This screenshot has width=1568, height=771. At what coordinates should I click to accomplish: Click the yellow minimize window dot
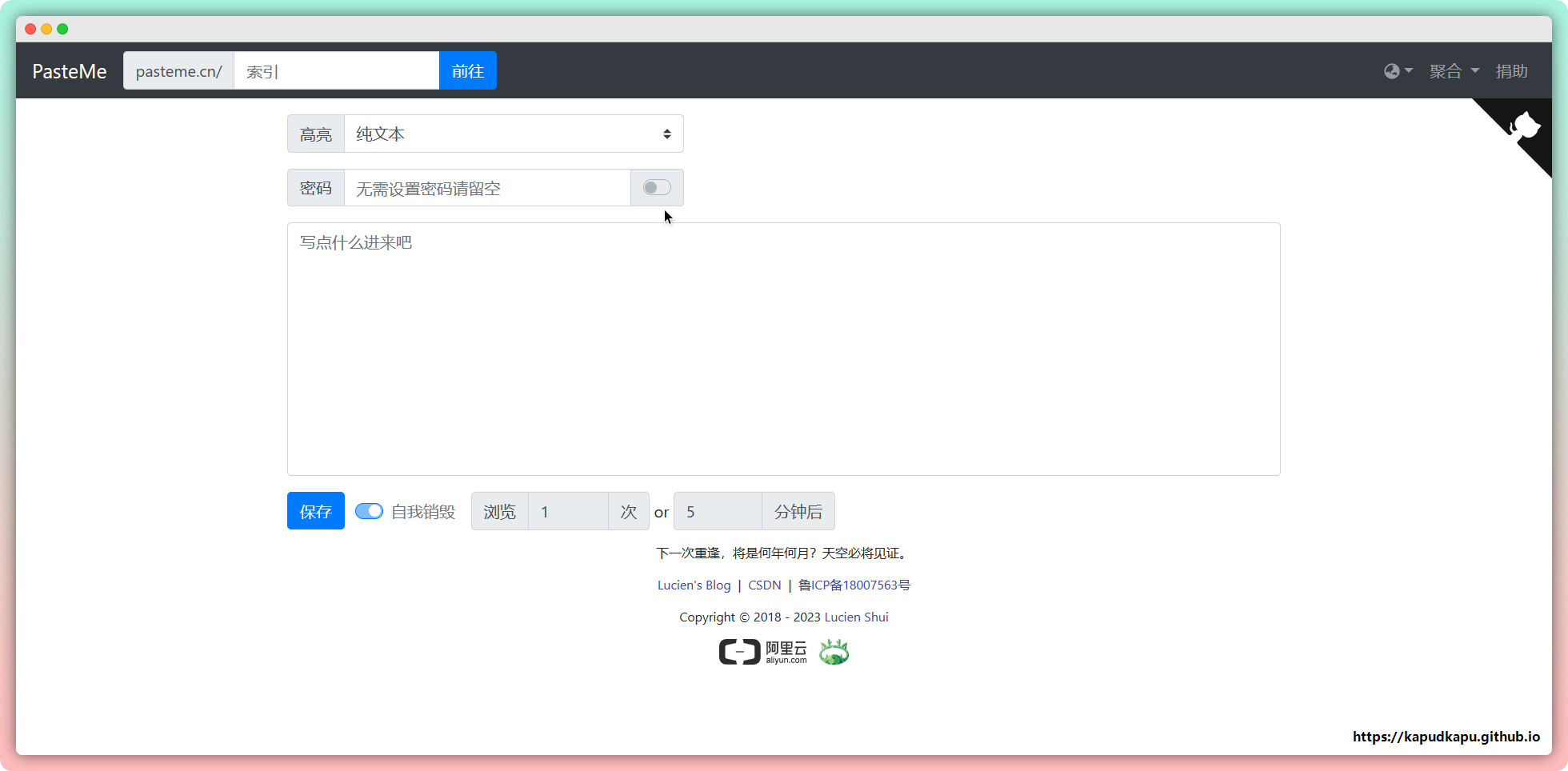click(x=46, y=29)
